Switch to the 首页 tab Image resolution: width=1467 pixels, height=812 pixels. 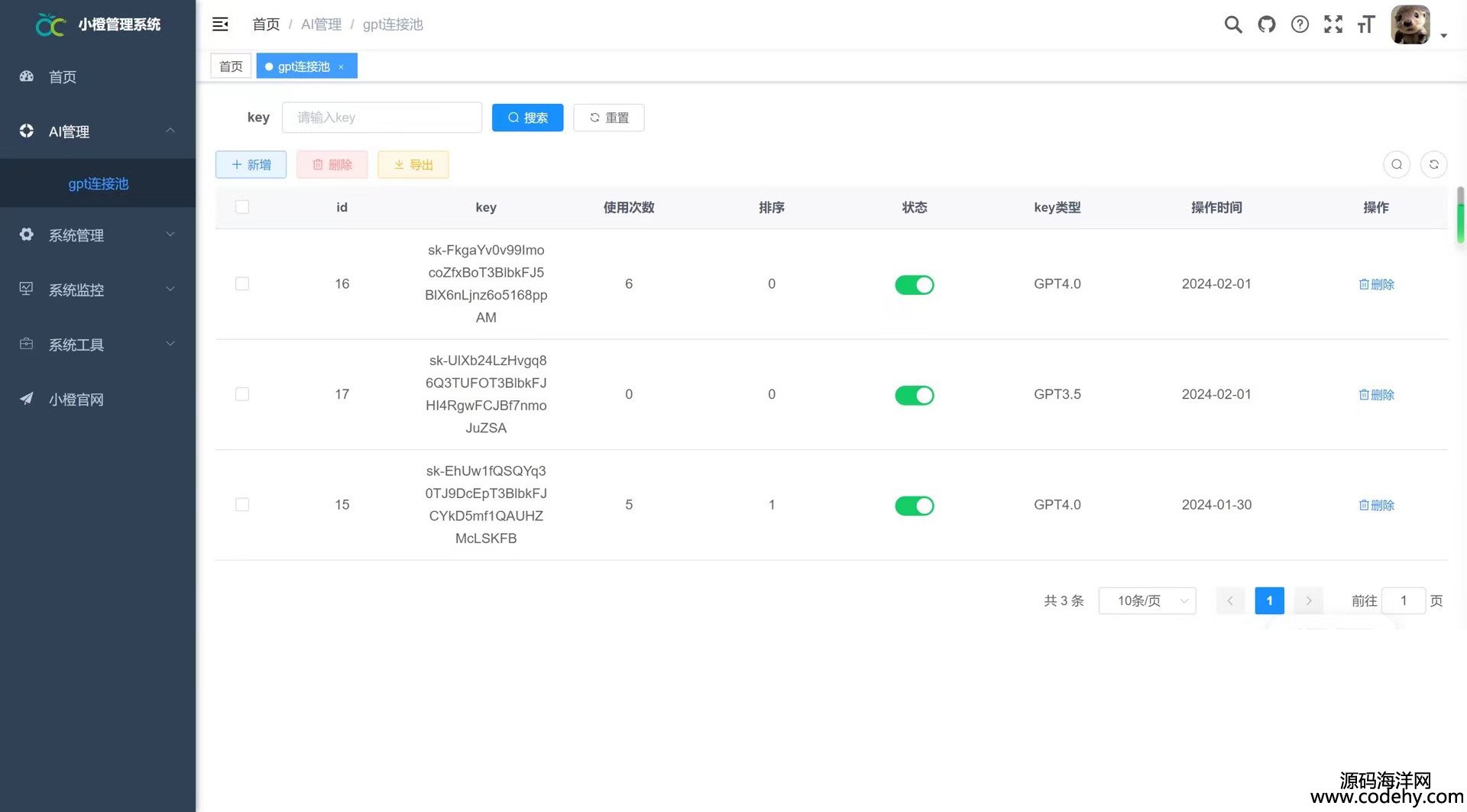[x=231, y=66]
